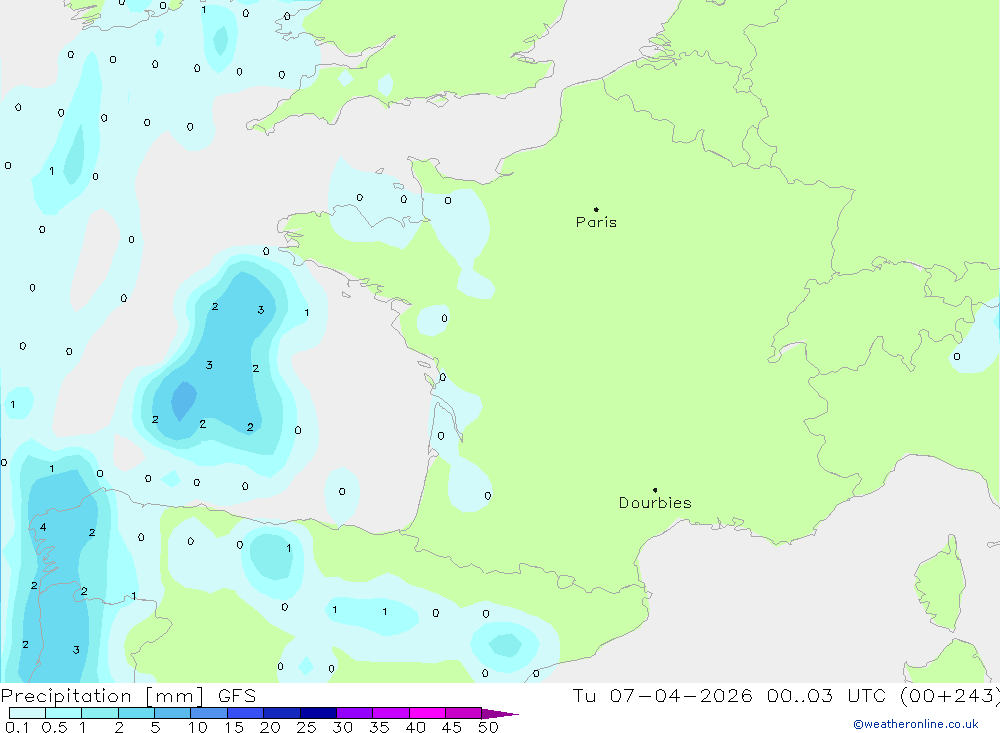
Task: Pick the 35–40 mm violet legend swatch
Action: tap(391, 713)
